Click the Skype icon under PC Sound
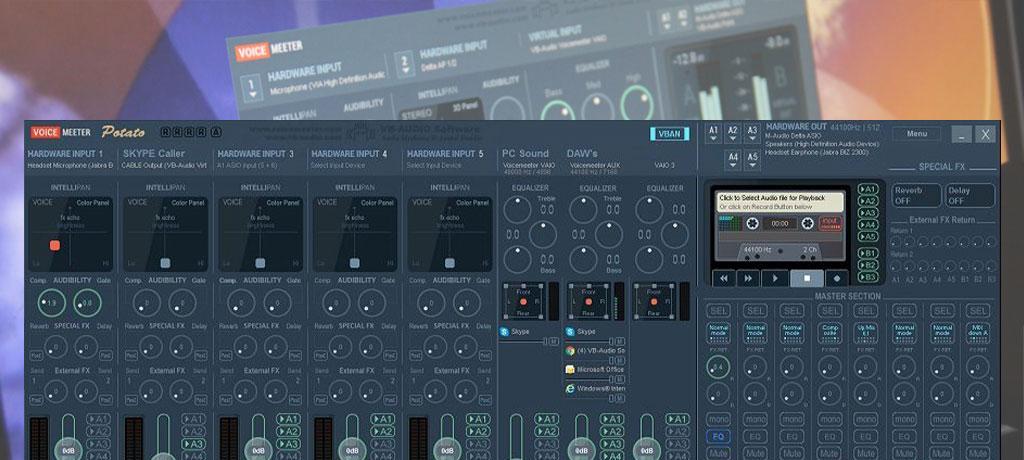Screen dimensions: 1024x460 pyautogui.click(x=504, y=332)
